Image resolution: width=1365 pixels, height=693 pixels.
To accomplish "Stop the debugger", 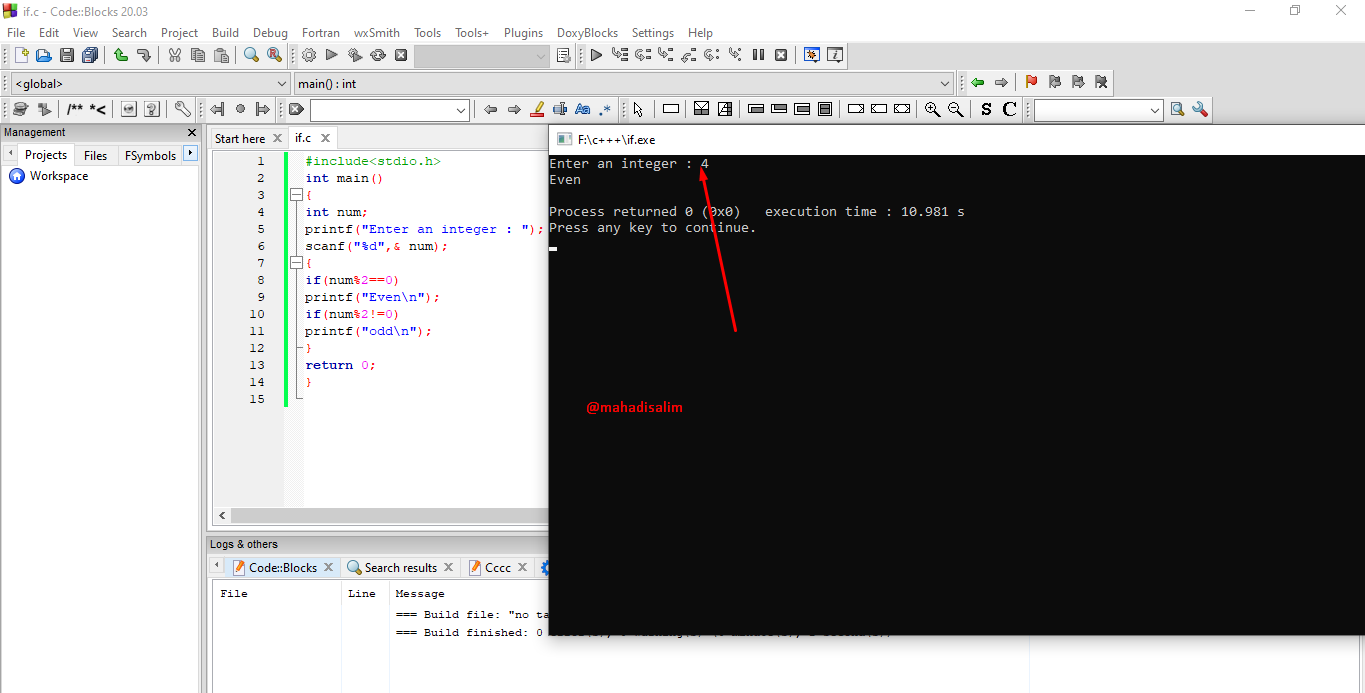I will [x=781, y=56].
